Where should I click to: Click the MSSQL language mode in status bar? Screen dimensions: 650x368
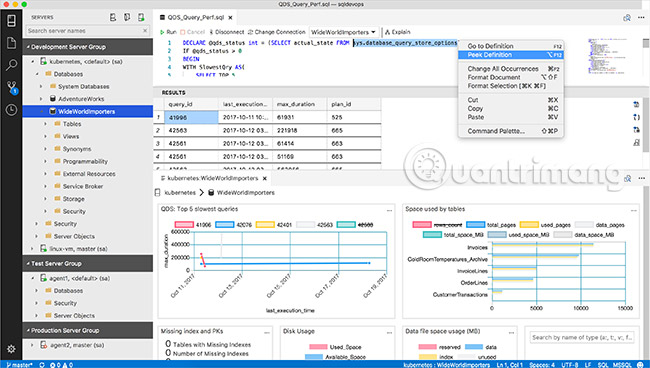pos(622,365)
